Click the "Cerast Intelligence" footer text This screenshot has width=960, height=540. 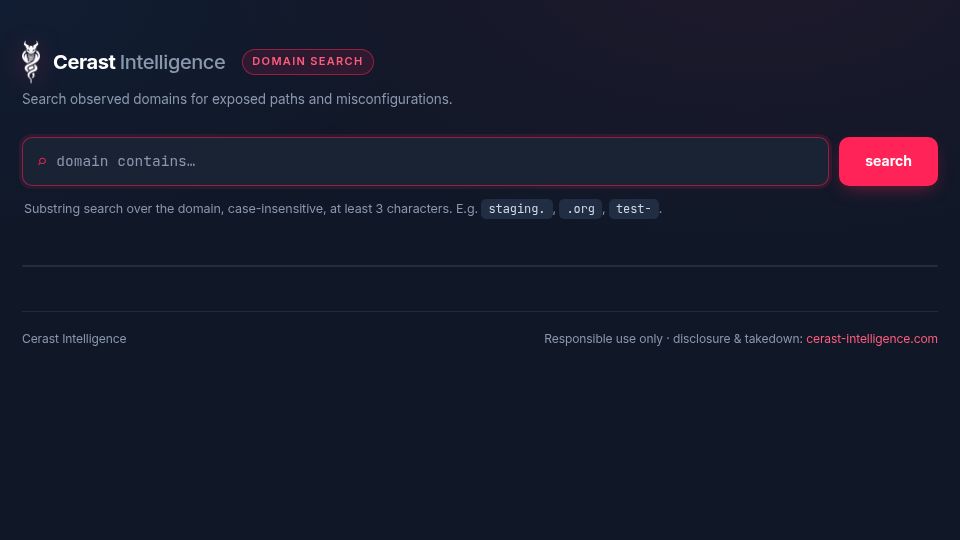(x=74, y=339)
